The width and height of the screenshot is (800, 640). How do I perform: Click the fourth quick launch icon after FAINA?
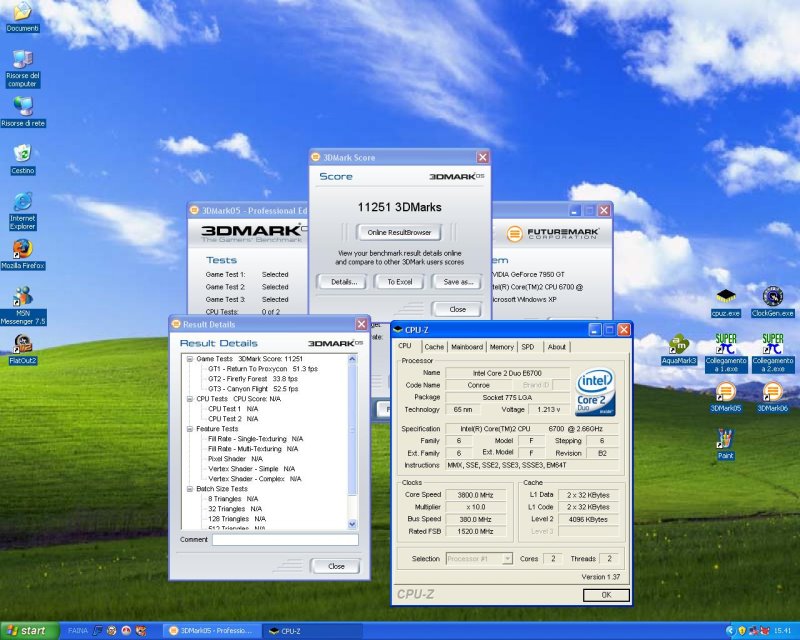click(x=141, y=631)
